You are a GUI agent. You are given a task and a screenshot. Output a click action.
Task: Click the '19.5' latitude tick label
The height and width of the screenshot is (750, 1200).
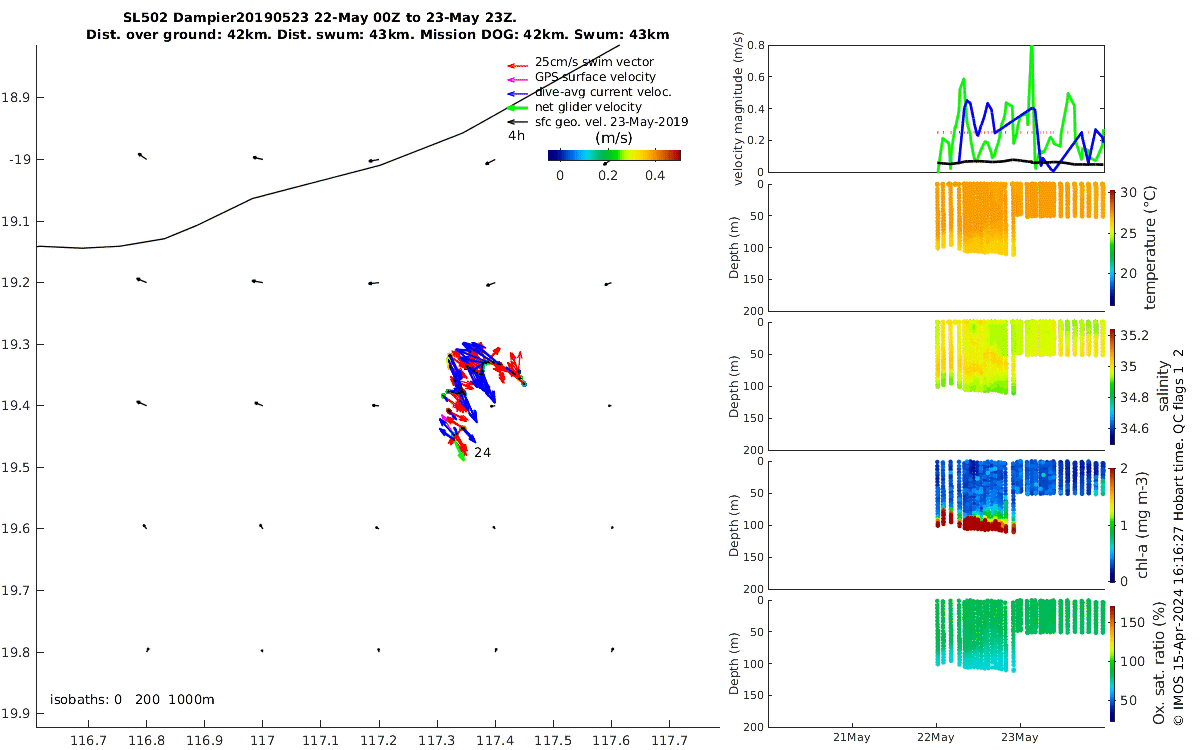15,467
